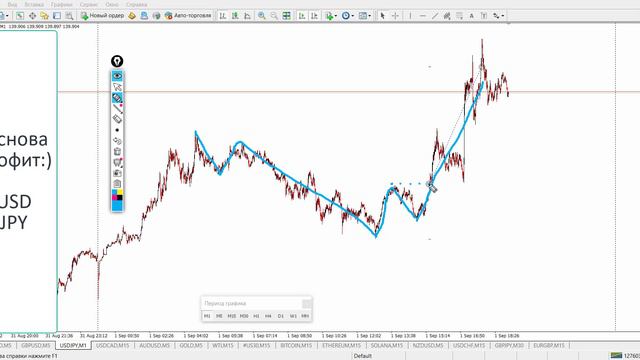Switch chart to bar chart mode

(x=223, y=16)
